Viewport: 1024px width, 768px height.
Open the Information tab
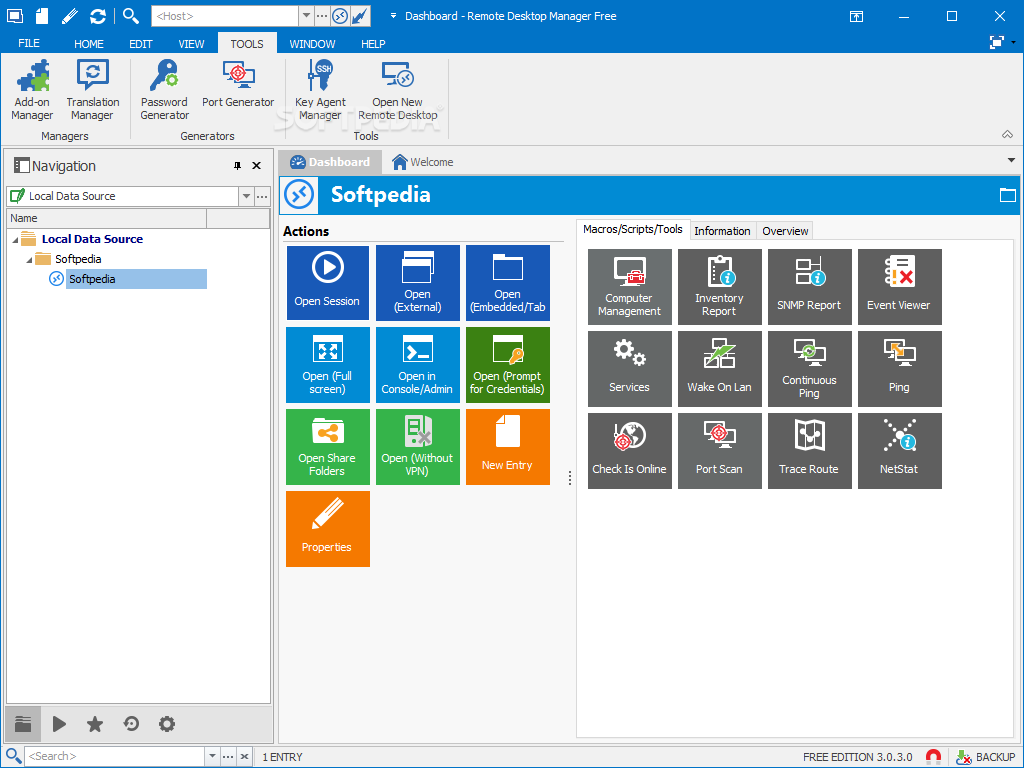coord(722,231)
